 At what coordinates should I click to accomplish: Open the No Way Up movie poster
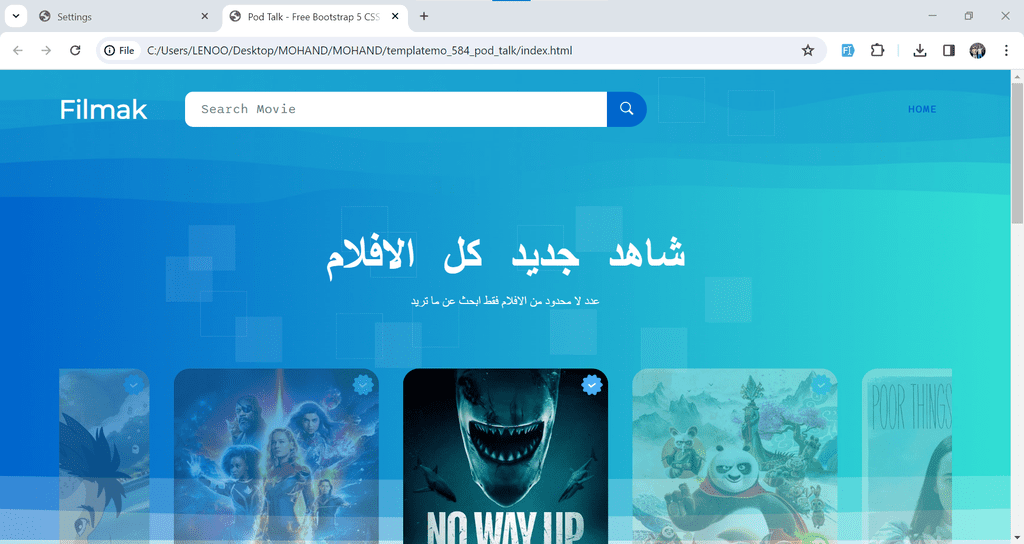[x=505, y=456]
